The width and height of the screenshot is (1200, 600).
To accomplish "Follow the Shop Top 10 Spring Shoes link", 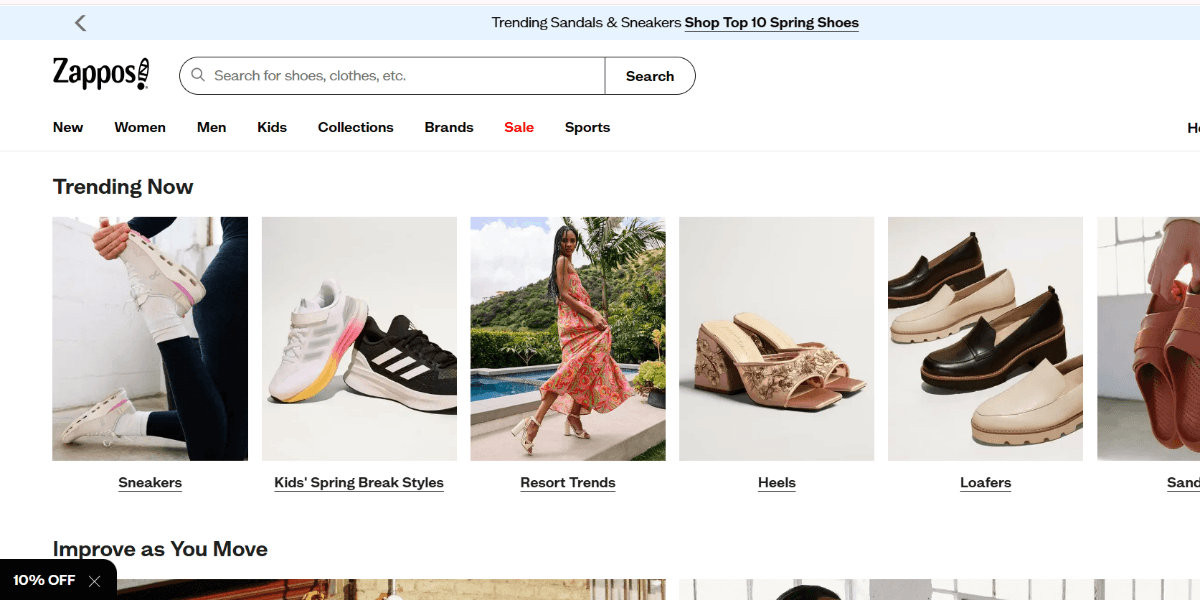I will click(771, 22).
